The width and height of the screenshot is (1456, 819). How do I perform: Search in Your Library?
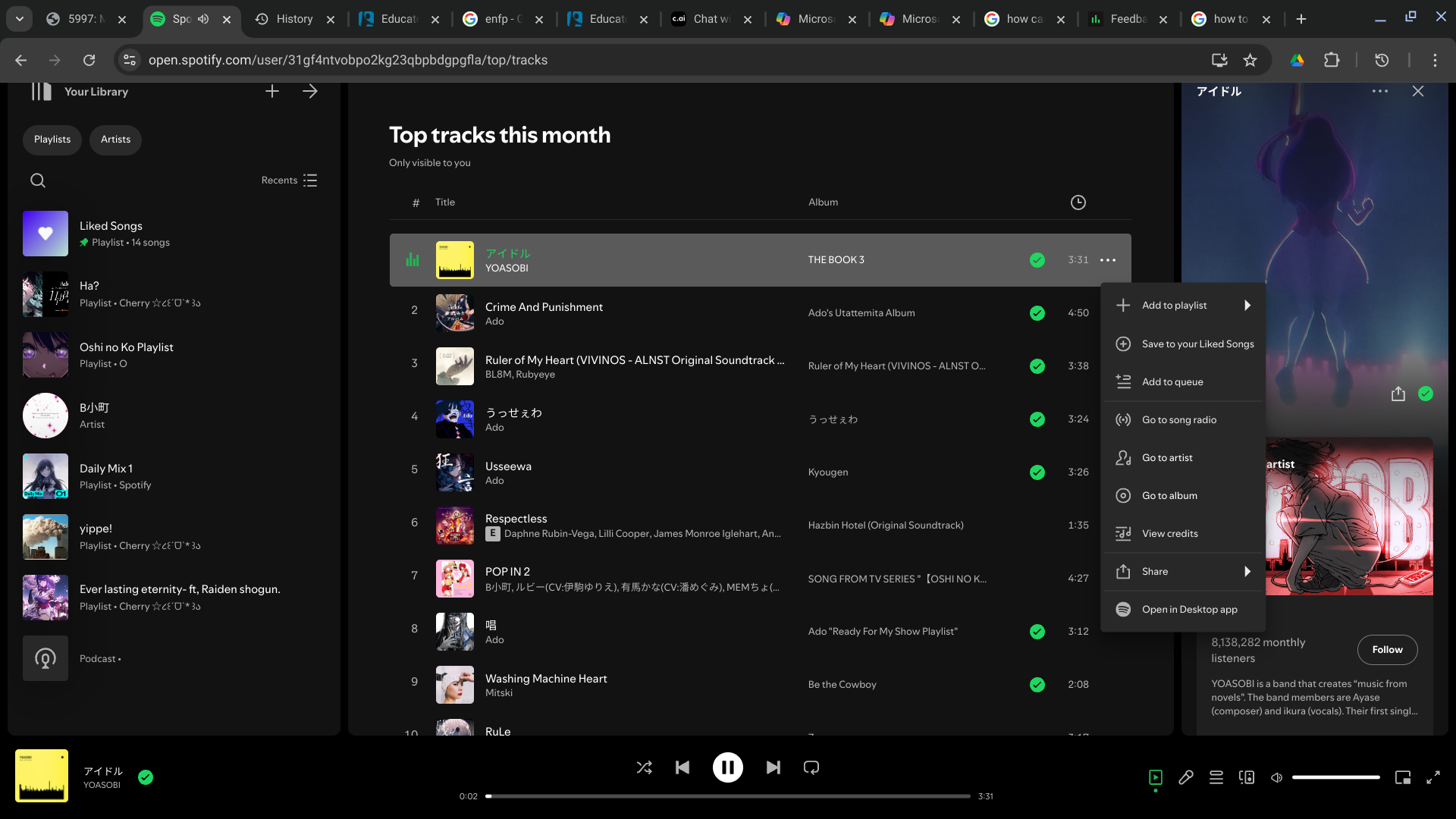(38, 180)
